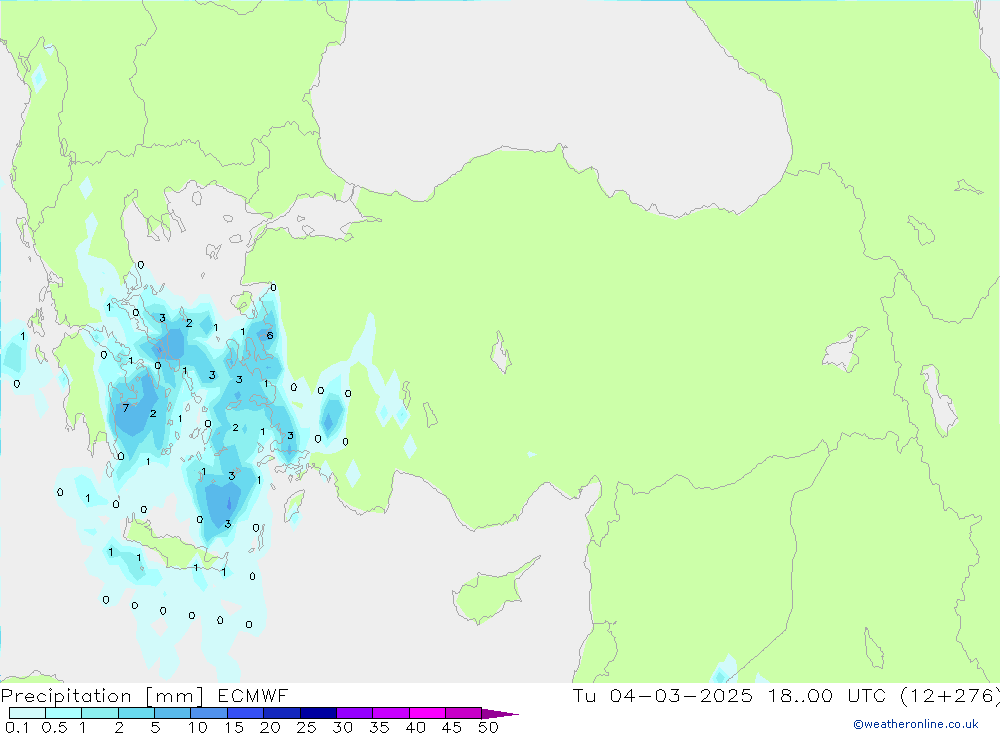Click the '[mm]' unit label
Image resolution: width=1000 pixels, height=733 pixels.
tap(174, 696)
